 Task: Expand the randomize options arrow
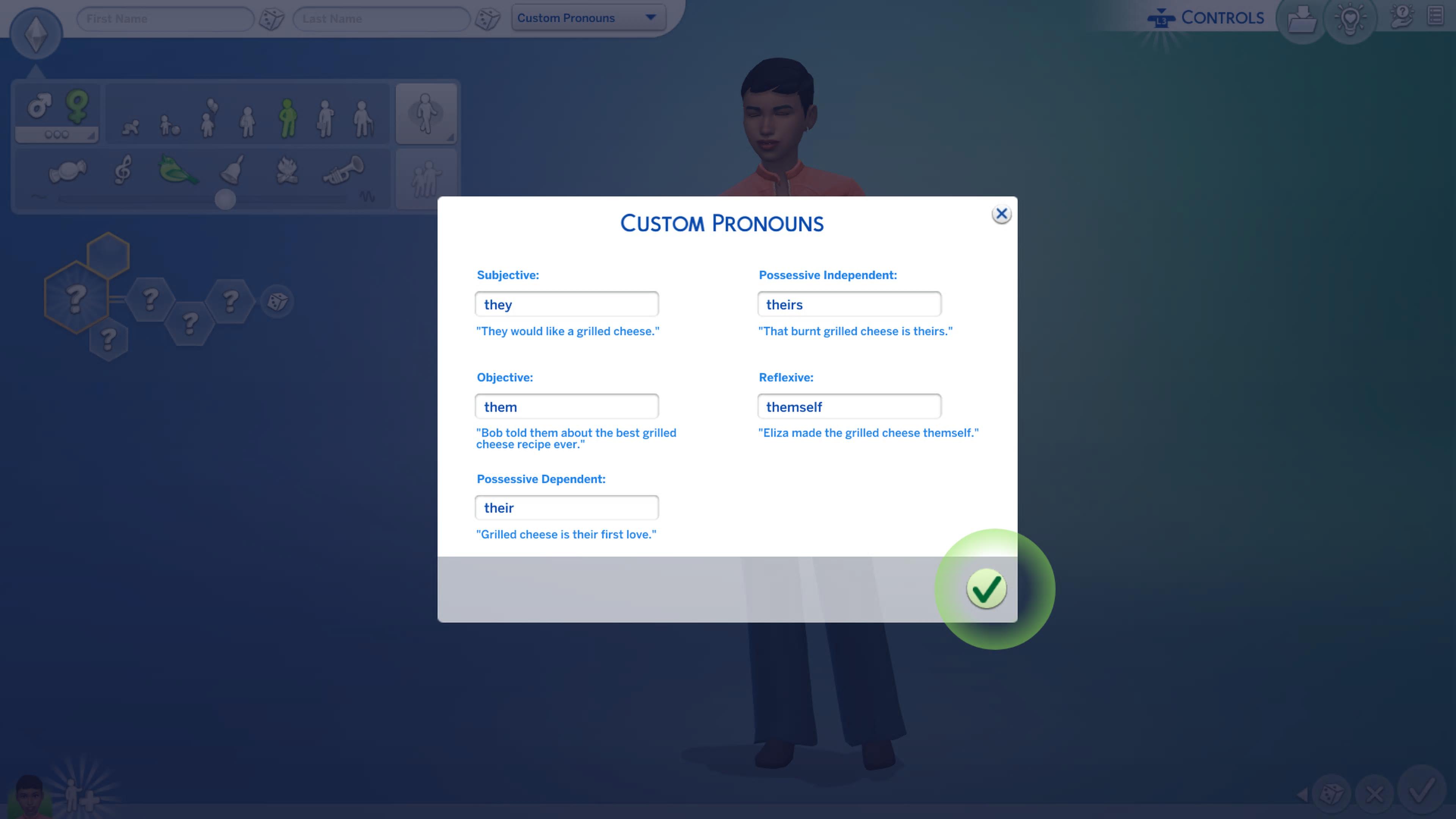pos(1302,795)
